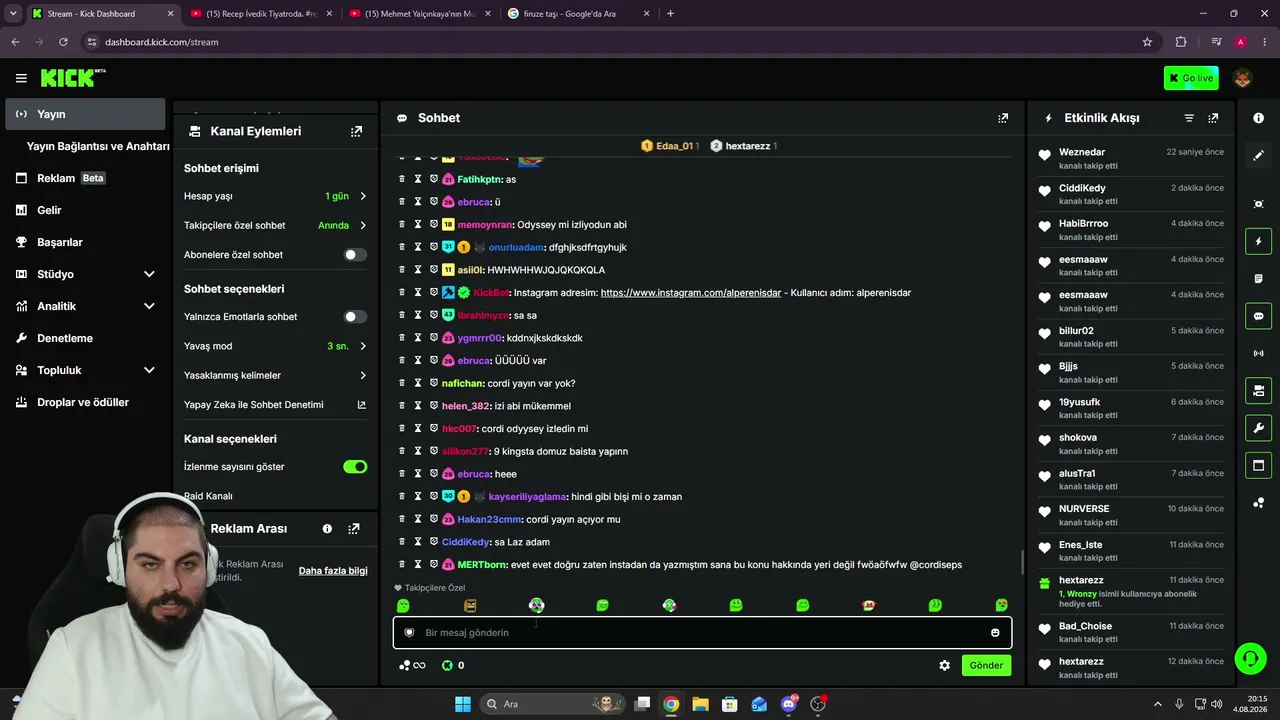Click the Windows Start button
This screenshot has height=720, width=1280.
tap(463, 704)
